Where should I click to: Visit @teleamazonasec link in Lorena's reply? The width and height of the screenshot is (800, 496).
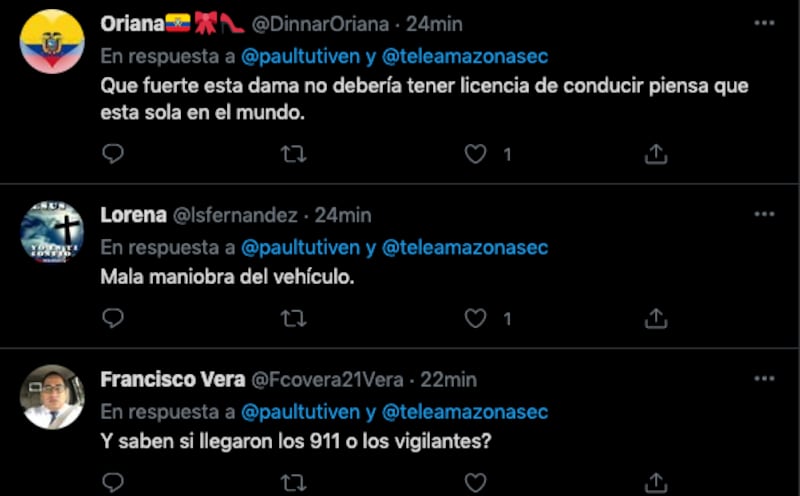[x=465, y=247]
